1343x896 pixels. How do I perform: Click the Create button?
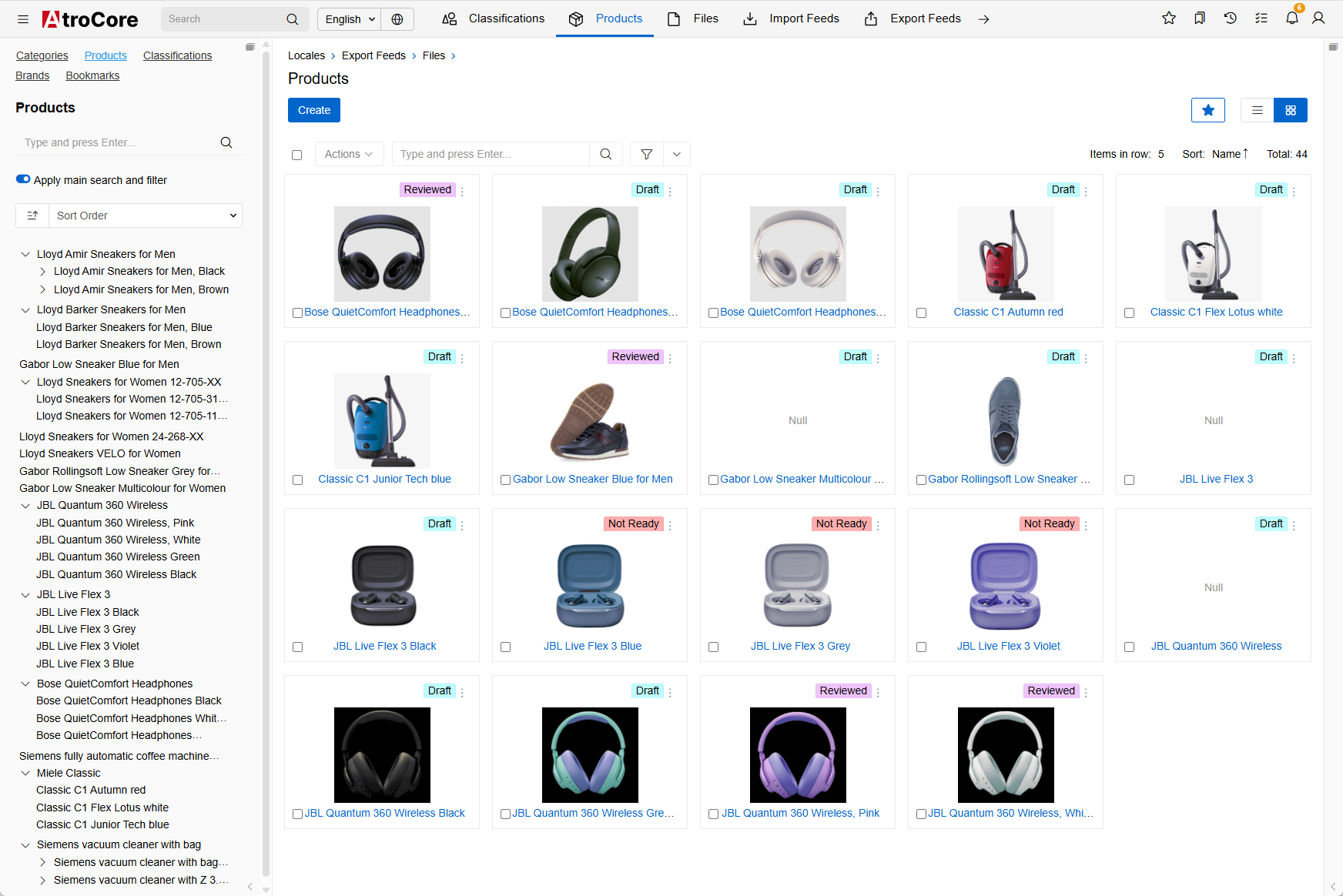pyautogui.click(x=314, y=110)
